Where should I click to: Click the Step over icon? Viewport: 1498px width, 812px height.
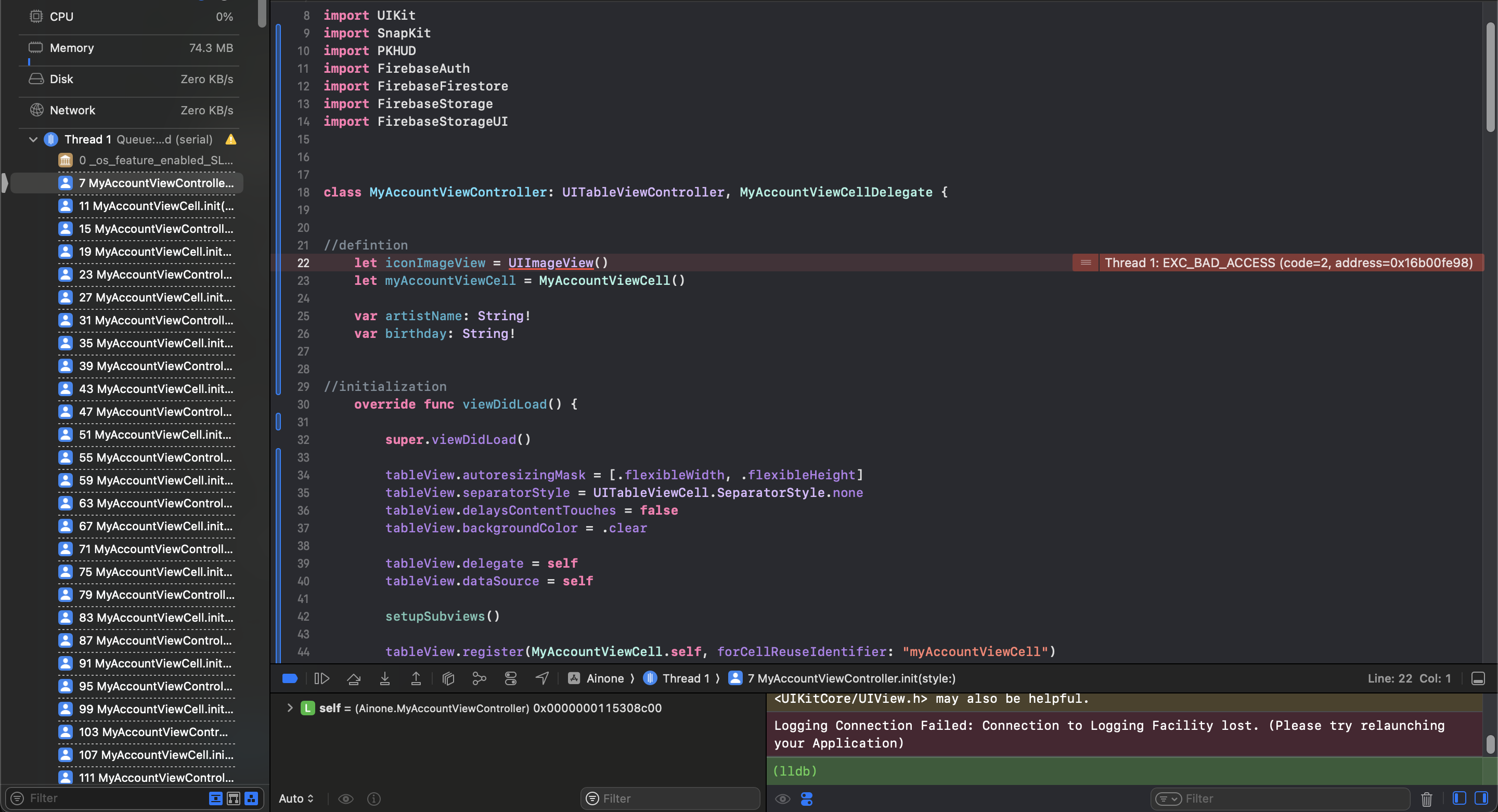354,678
